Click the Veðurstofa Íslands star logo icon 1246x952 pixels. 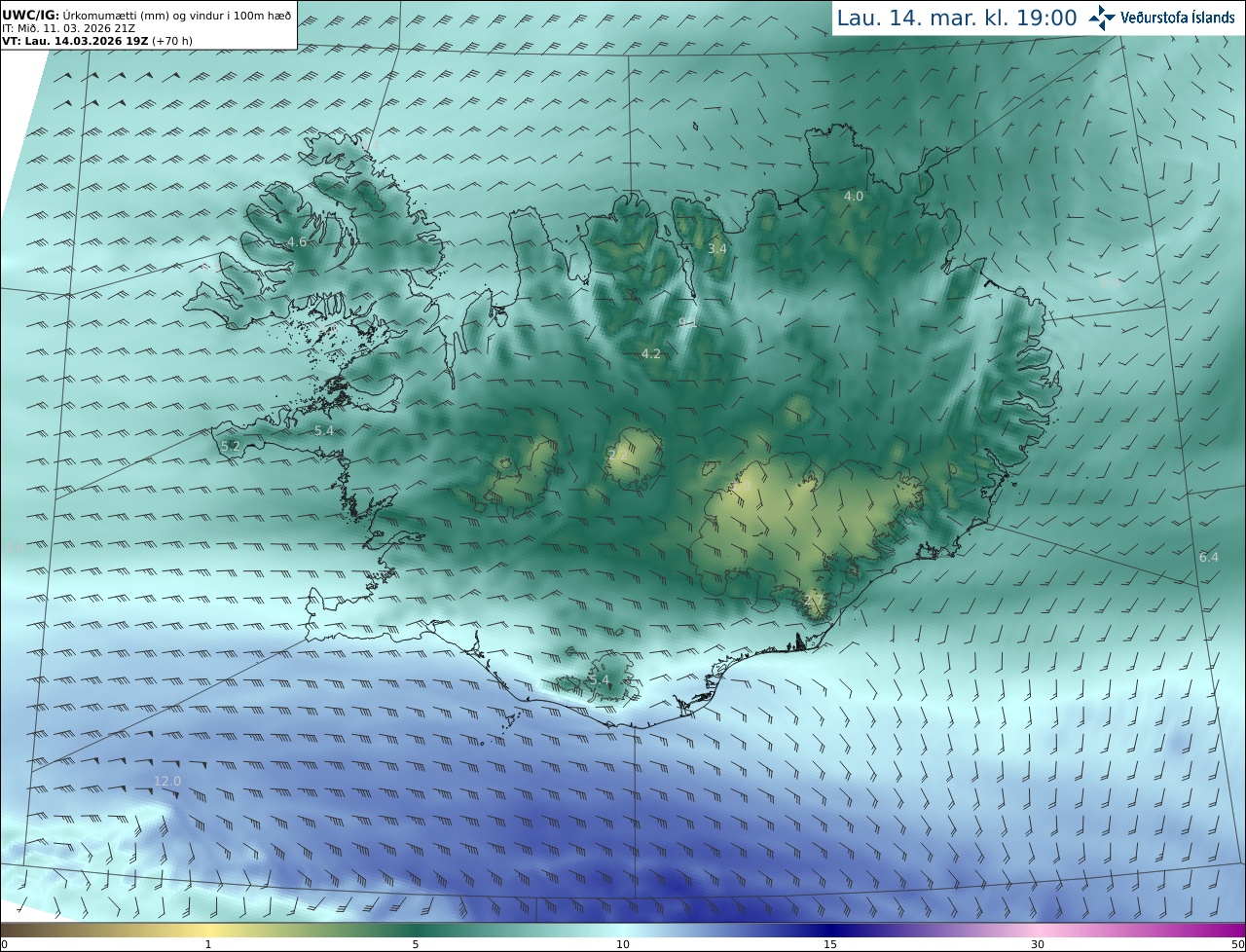(x=1102, y=18)
